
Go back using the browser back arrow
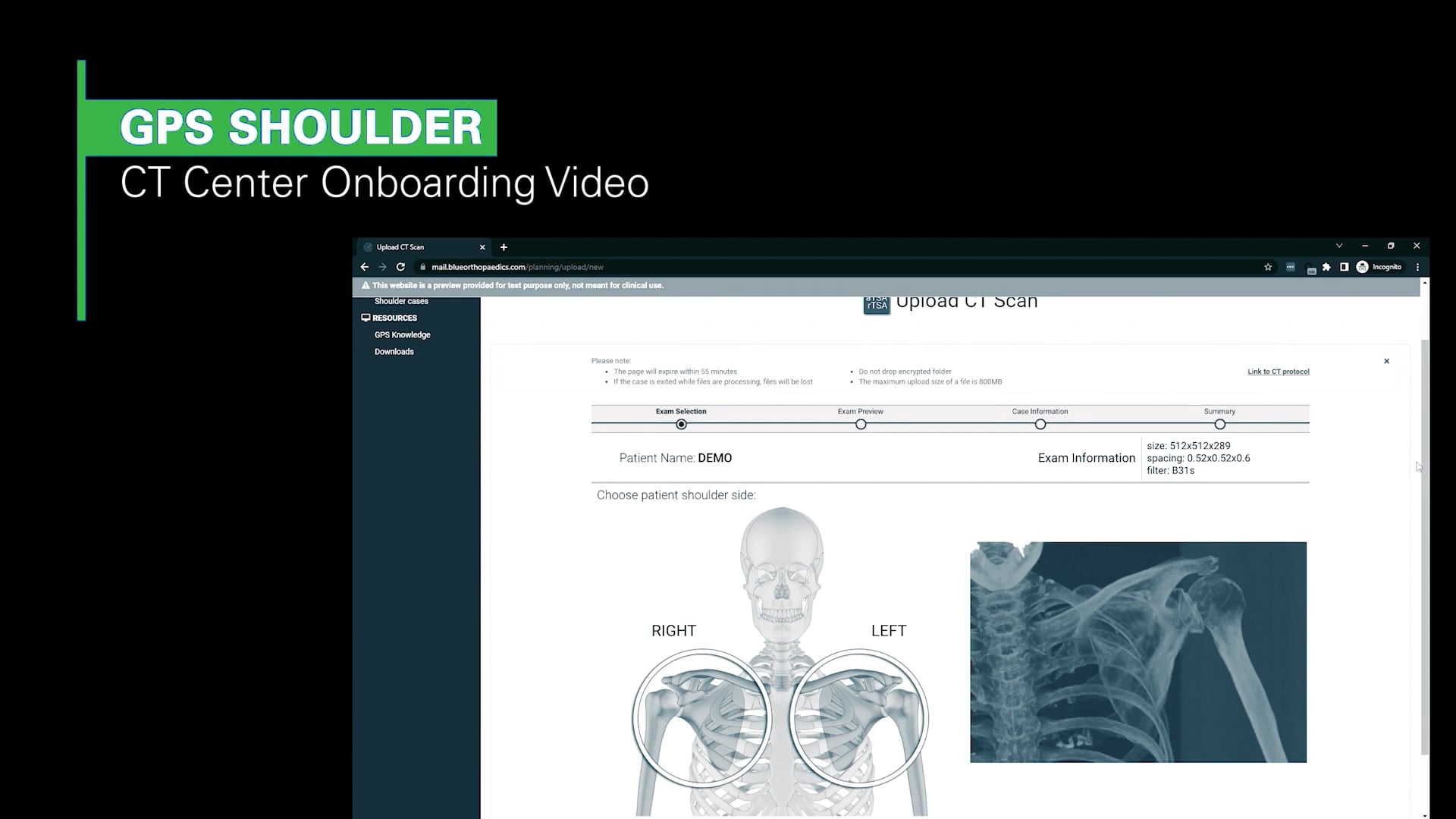pyautogui.click(x=365, y=267)
